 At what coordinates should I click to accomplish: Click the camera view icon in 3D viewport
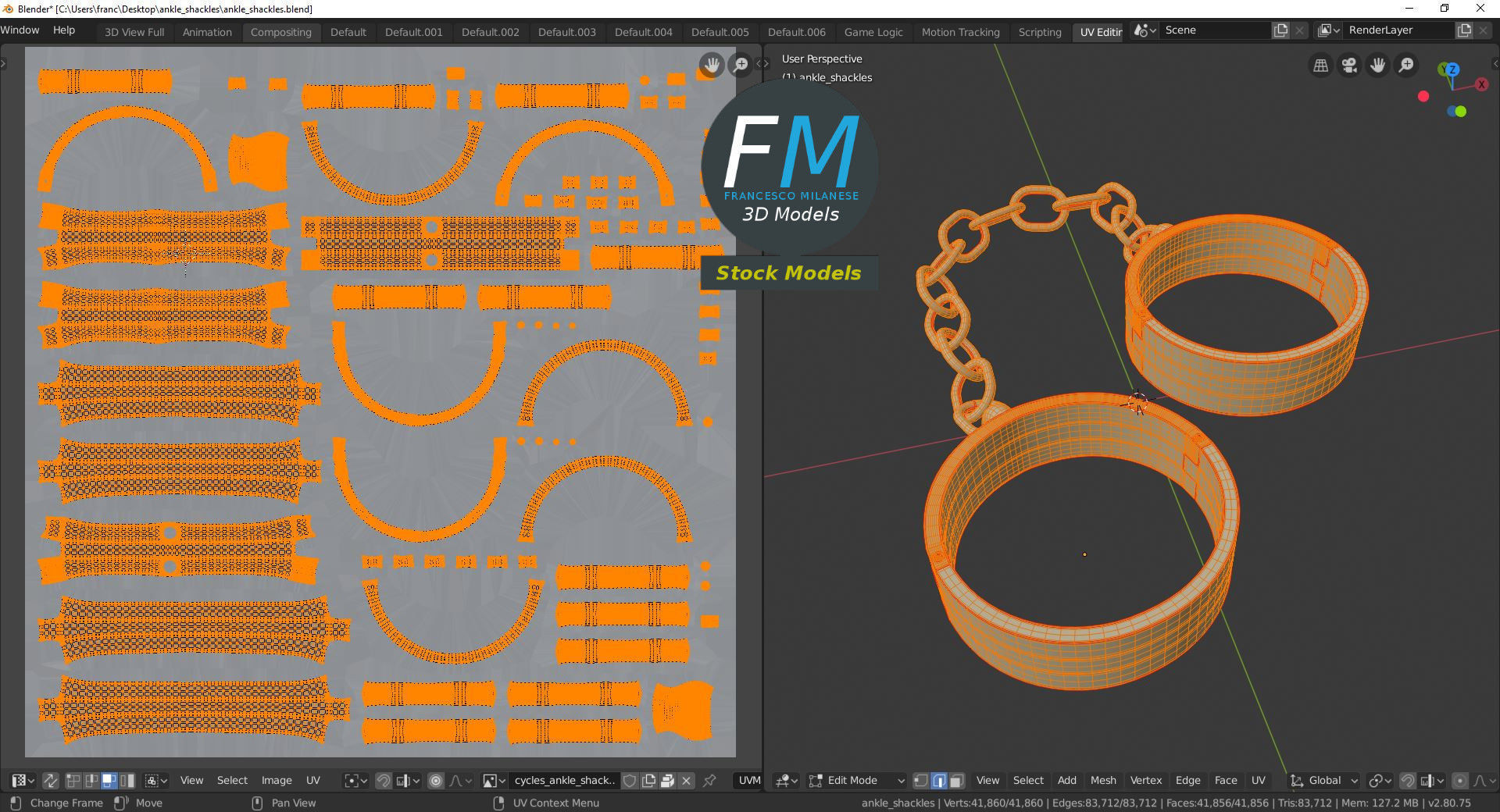(1349, 66)
